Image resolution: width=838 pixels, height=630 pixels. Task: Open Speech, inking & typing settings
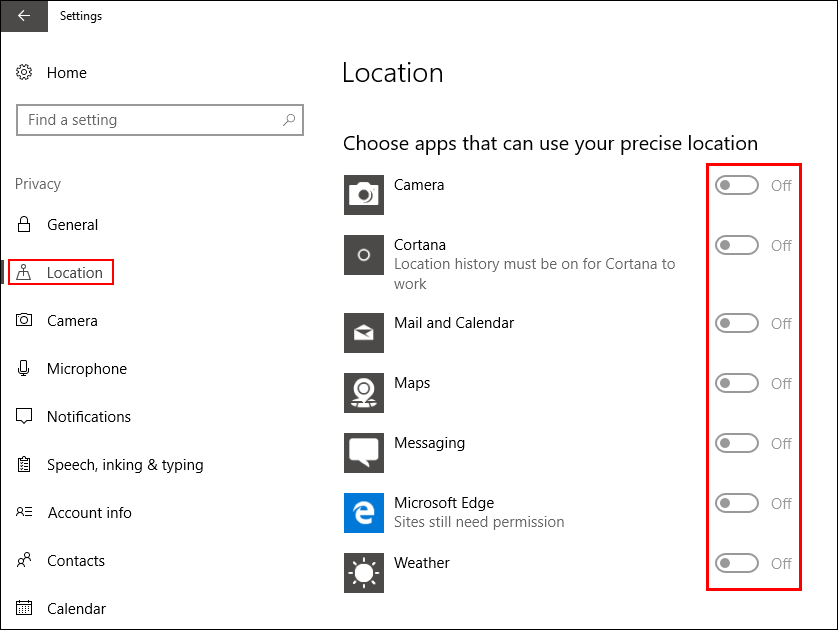click(x=125, y=465)
